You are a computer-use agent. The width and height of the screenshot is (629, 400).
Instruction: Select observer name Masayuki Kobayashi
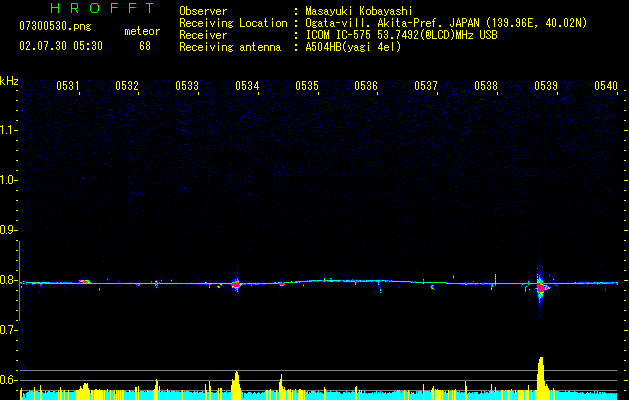(359, 11)
